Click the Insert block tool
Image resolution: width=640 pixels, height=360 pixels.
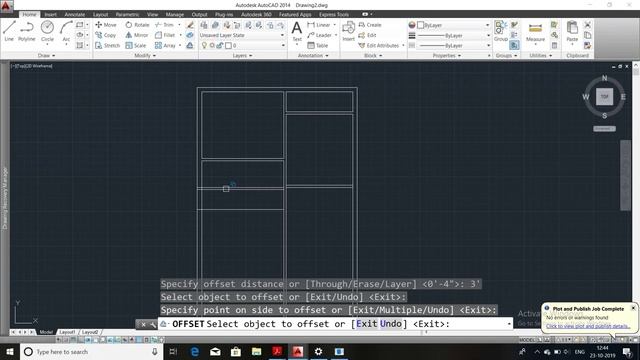click(x=348, y=31)
